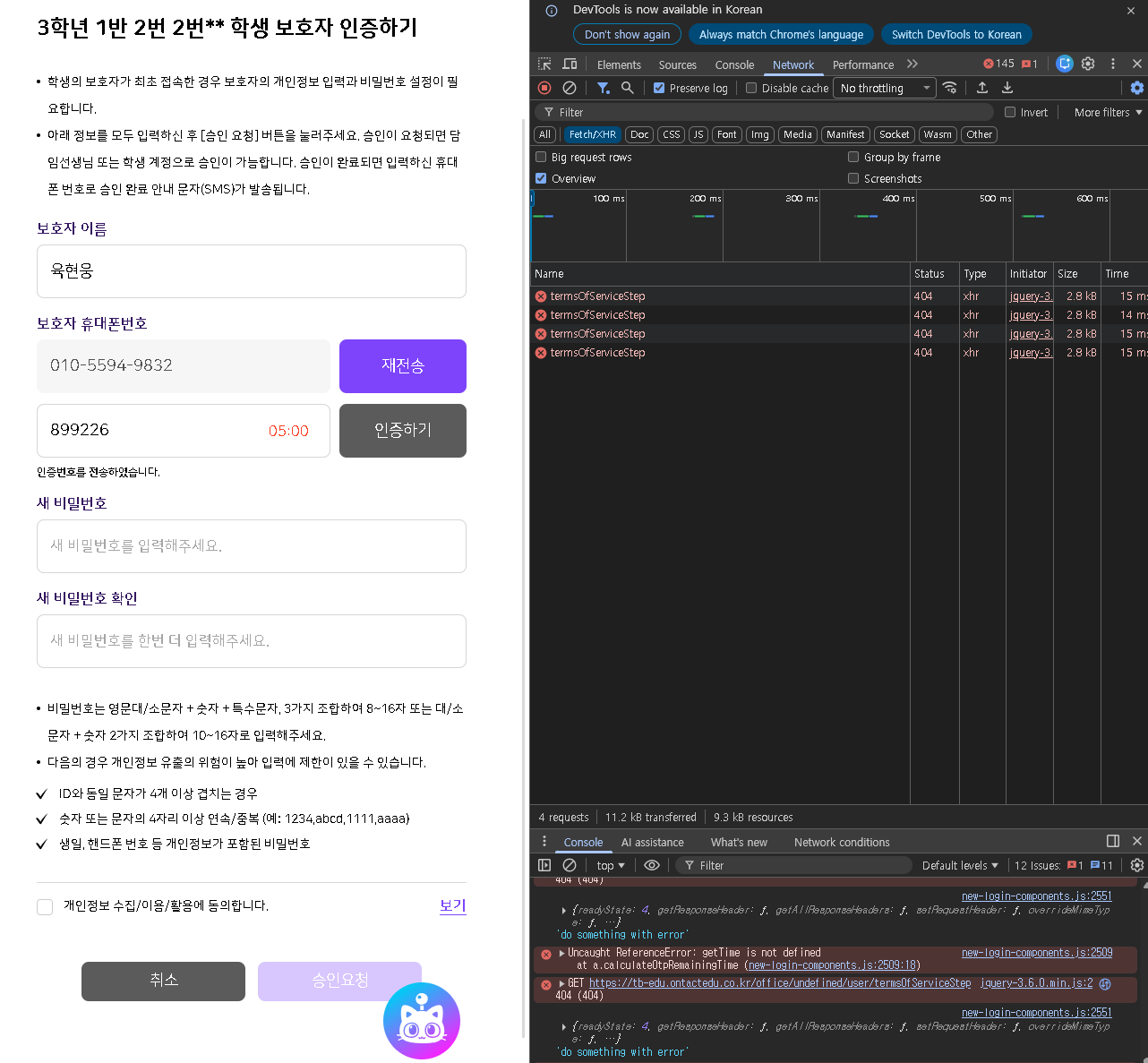
Task: Clear the network log
Action: [x=570, y=88]
